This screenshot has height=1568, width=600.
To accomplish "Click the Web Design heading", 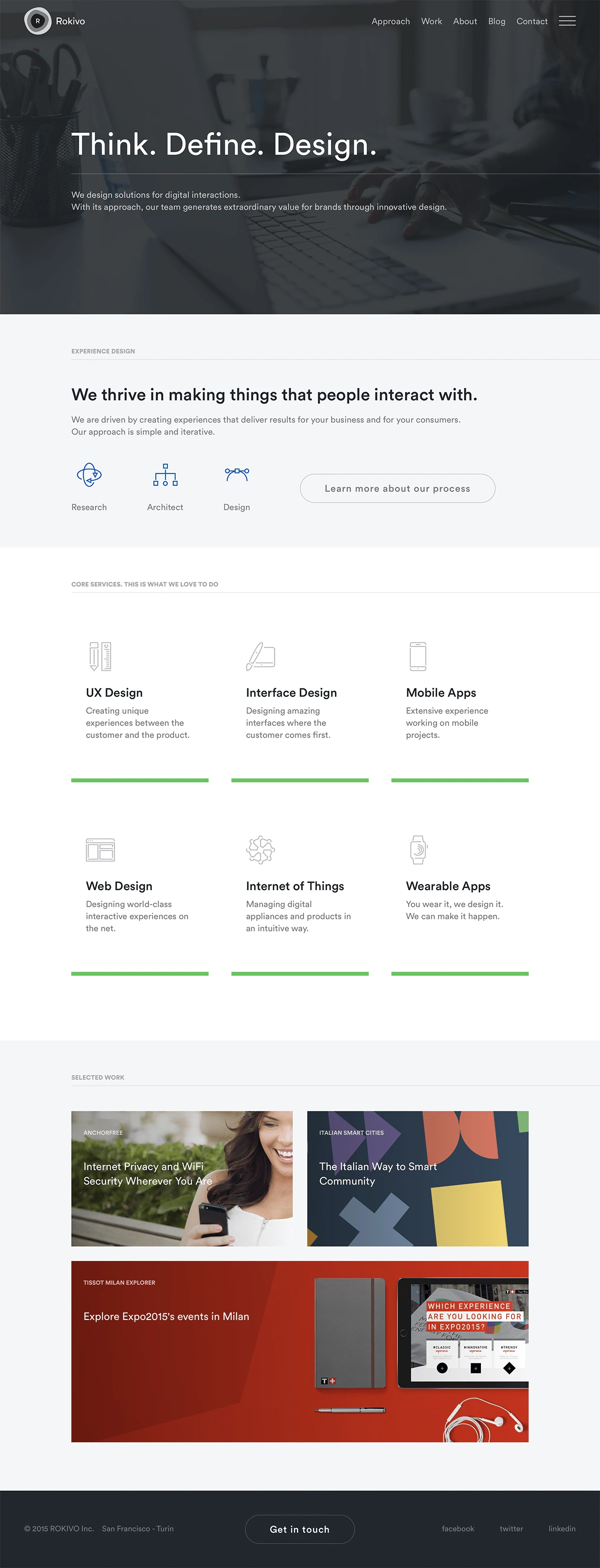I will coord(119,886).
